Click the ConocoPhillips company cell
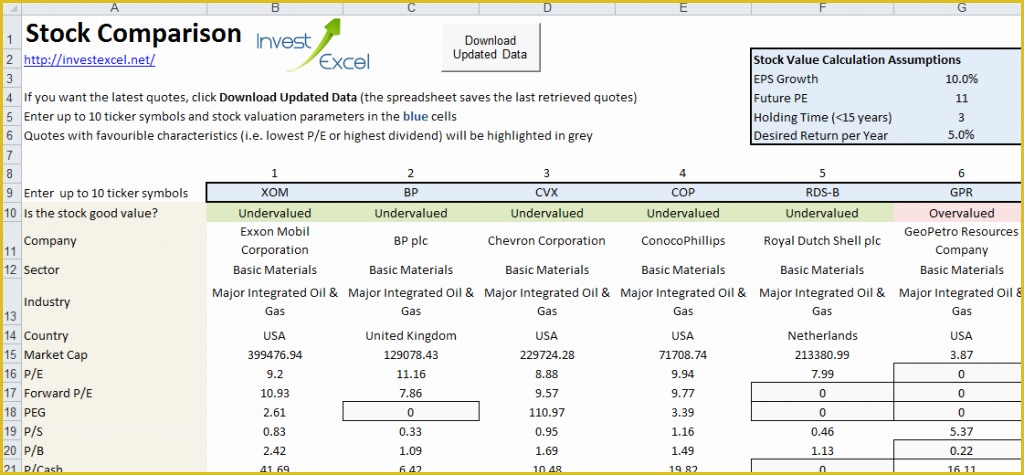This screenshot has width=1024, height=475. [x=683, y=240]
